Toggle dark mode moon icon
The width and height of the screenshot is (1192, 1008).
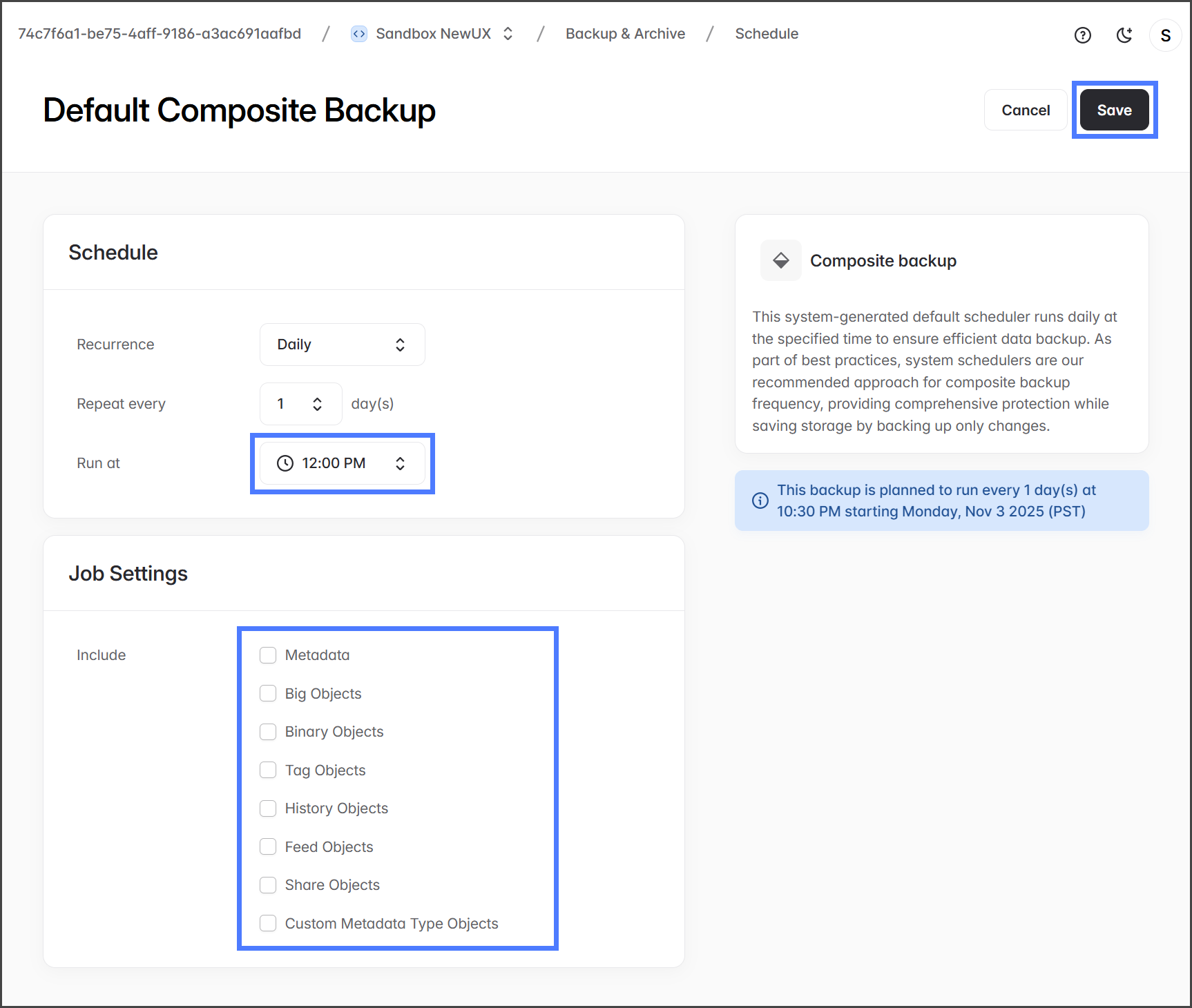1124,35
